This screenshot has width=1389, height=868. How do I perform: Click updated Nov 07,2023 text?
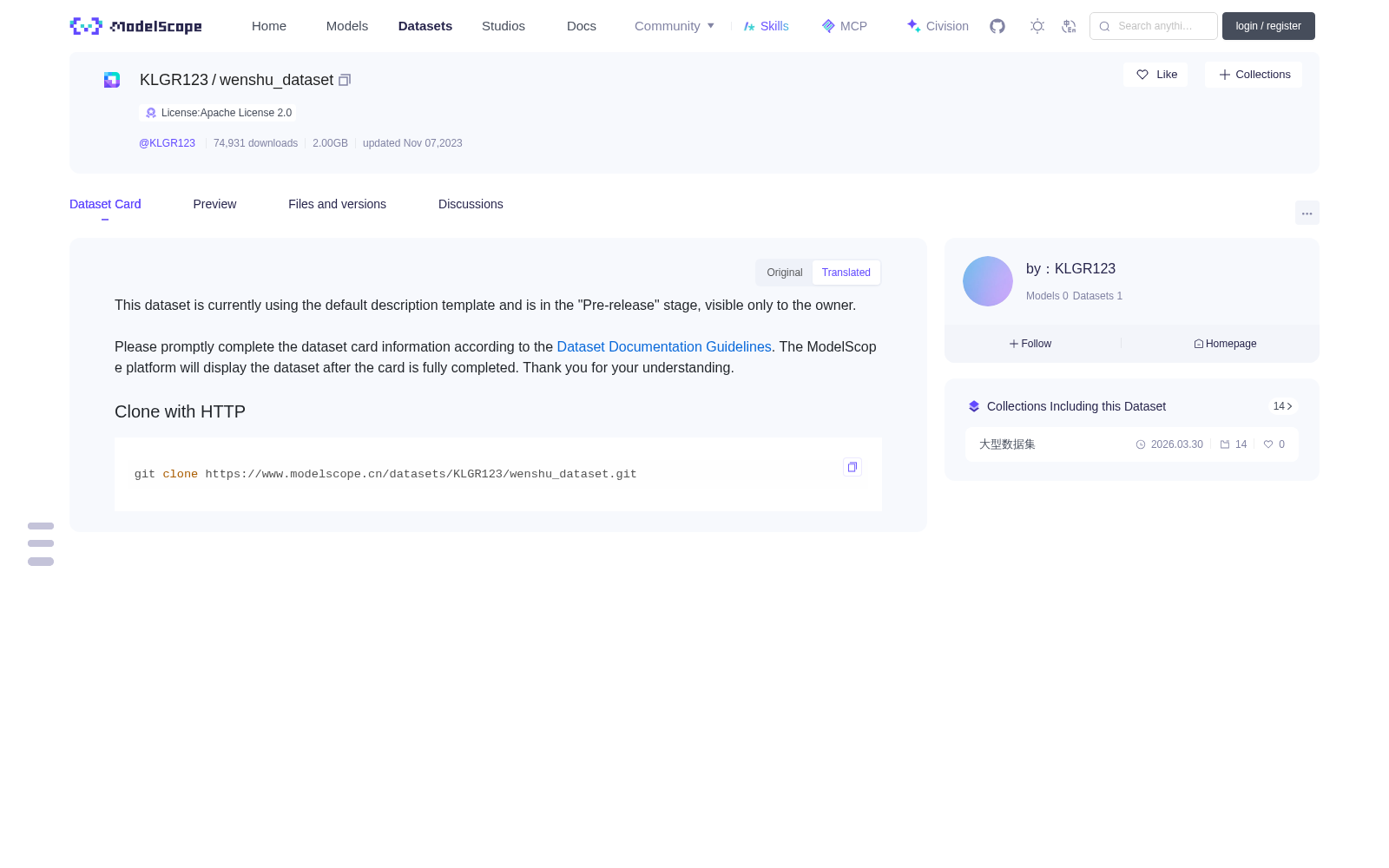pos(412,143)
